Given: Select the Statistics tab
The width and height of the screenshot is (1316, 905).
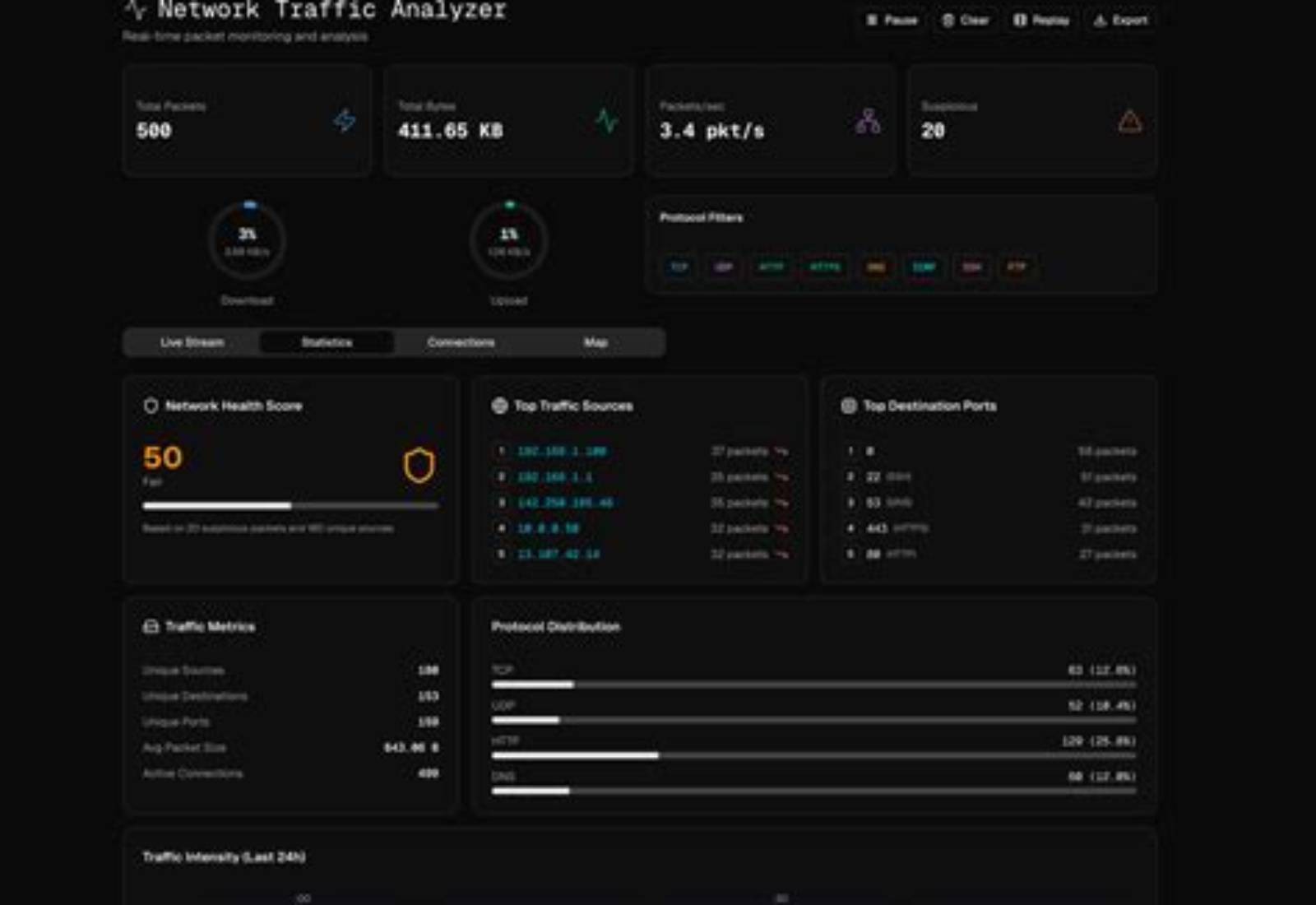Looking at the screenshot, I should click(327, 342).
